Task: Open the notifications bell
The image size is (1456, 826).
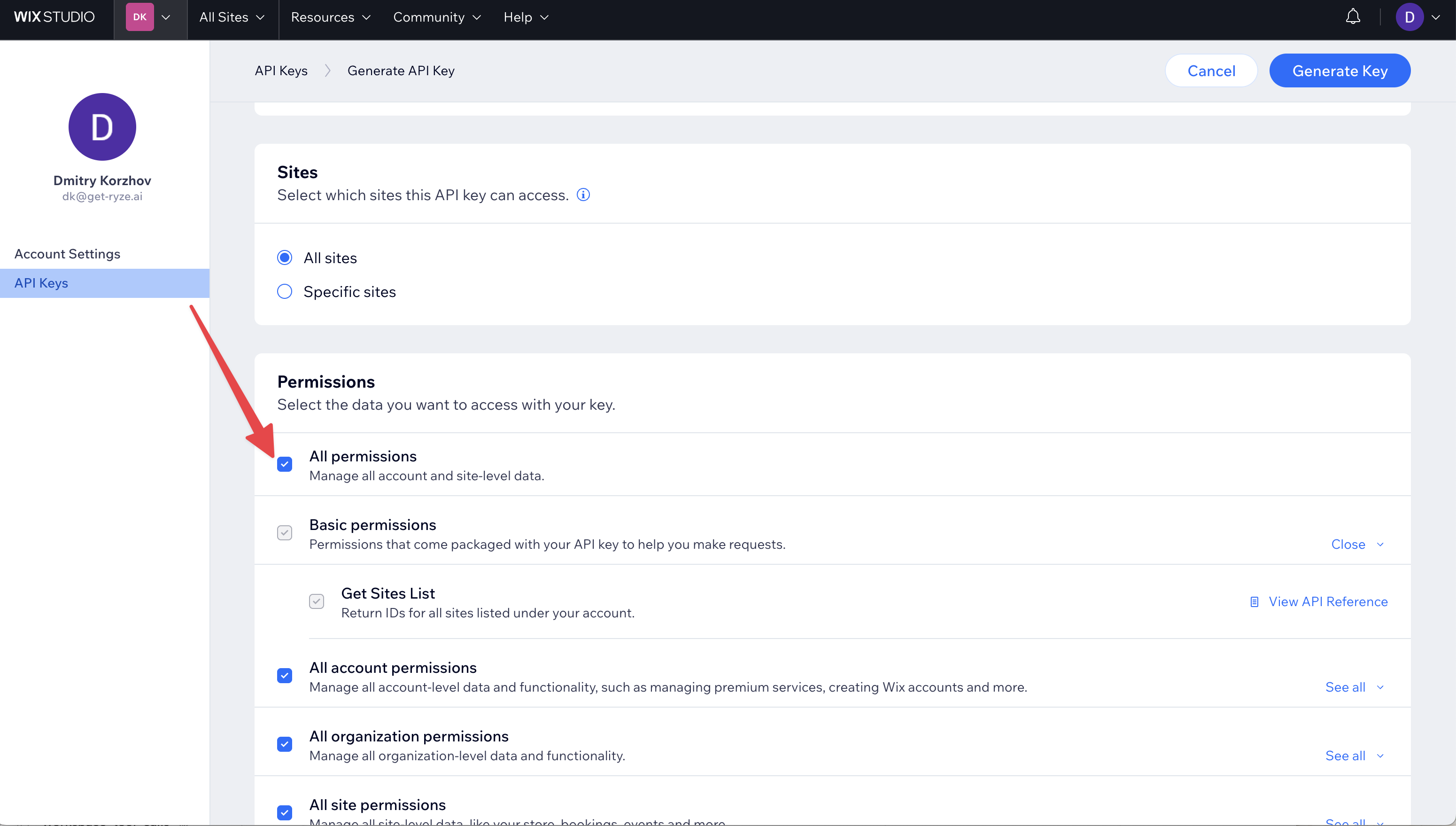Action: point(1353,17)
